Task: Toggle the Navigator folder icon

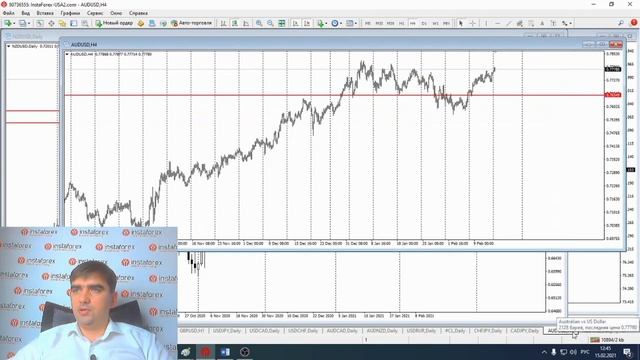Action: click(x=62, y=23)
